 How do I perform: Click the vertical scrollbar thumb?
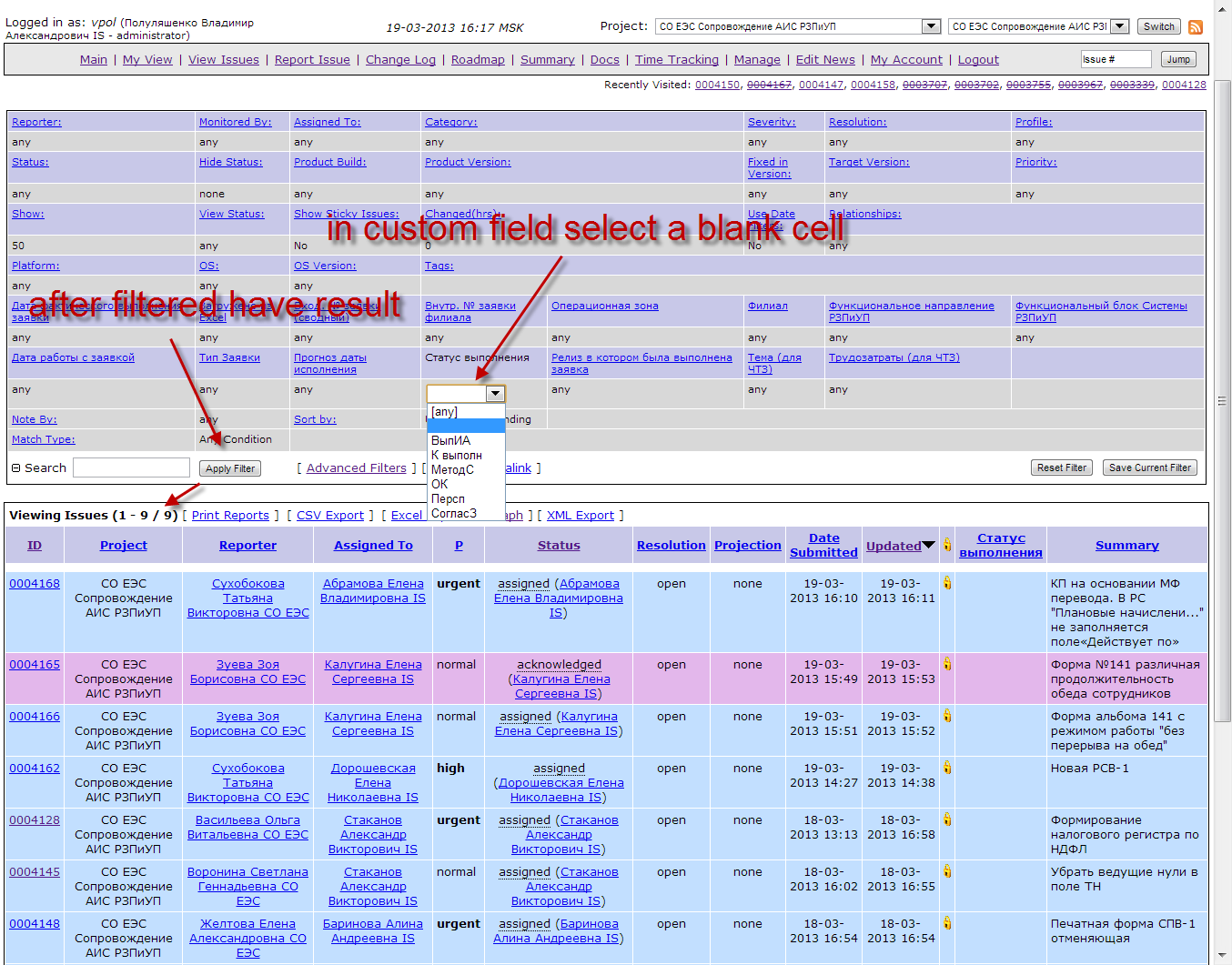coord(1223,400)
